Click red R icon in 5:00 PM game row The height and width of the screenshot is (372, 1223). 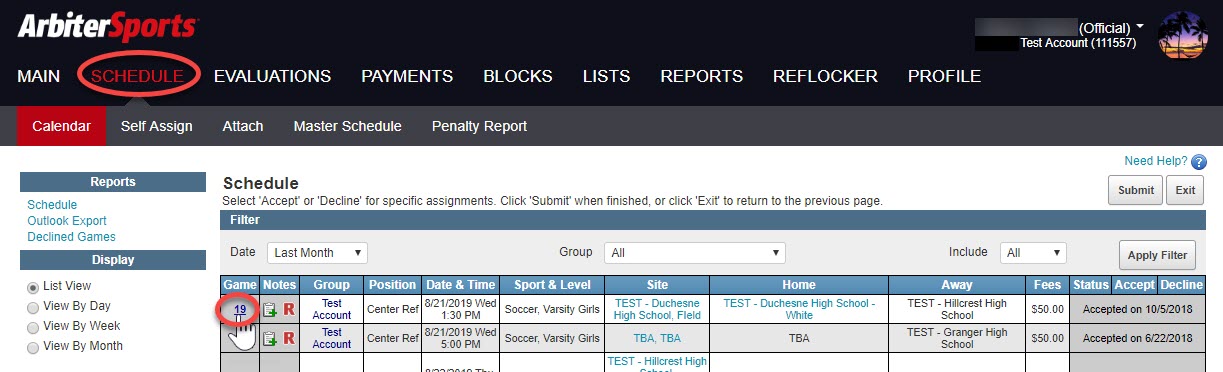pos(289,338)
